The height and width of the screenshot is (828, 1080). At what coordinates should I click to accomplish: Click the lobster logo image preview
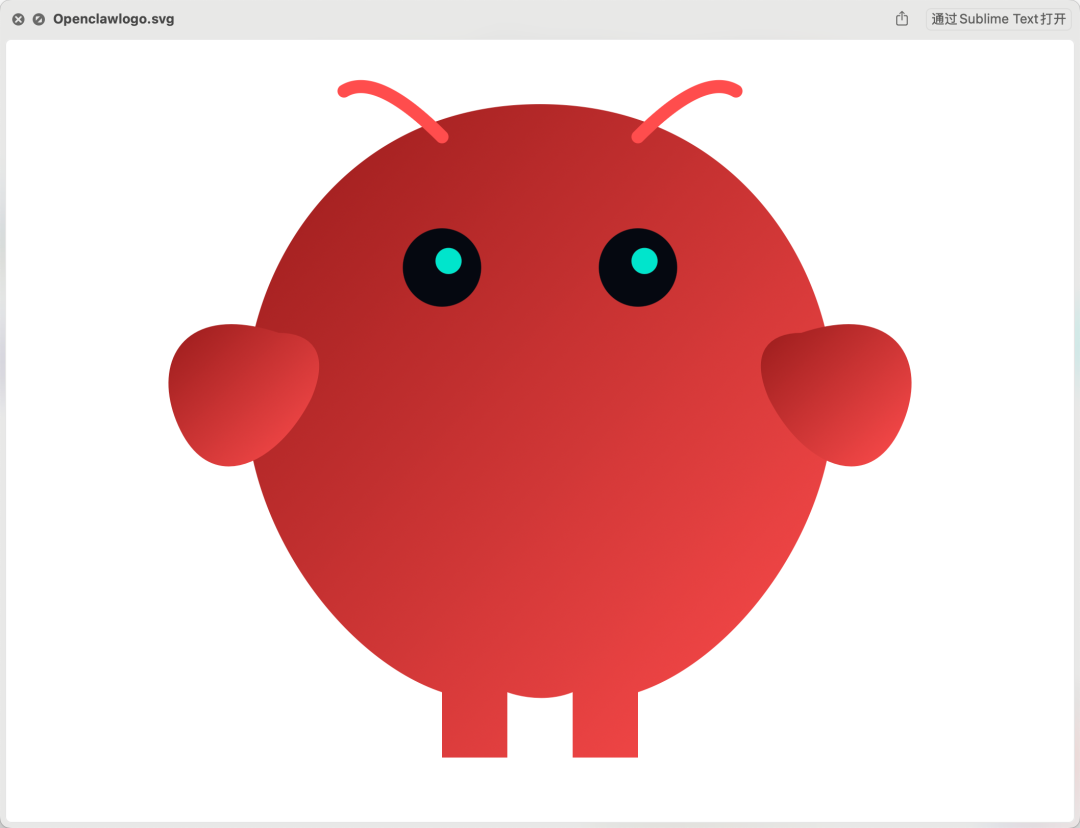(540, 418)
